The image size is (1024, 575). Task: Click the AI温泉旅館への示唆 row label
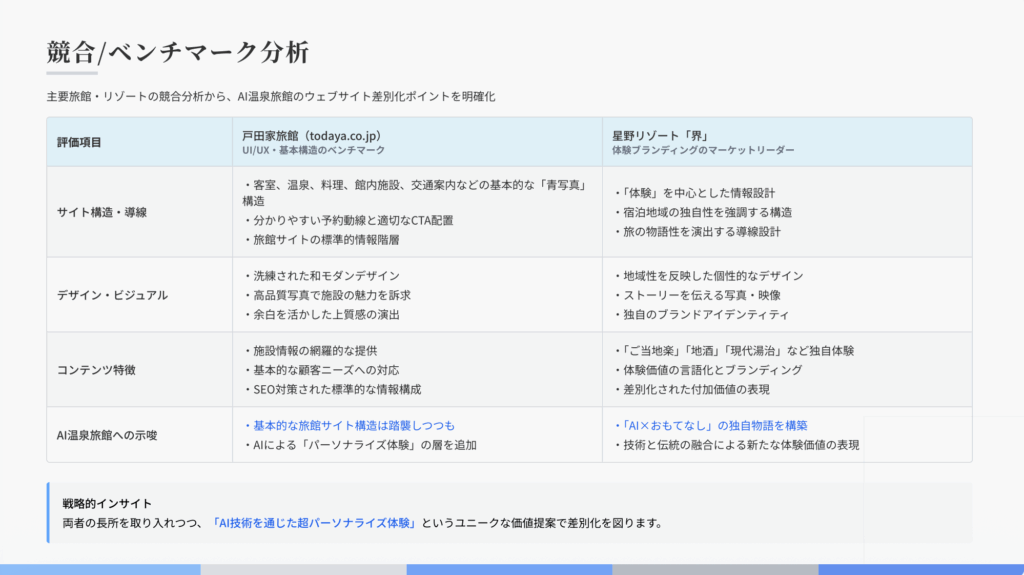pyautogui.click(x=106, y=434)
